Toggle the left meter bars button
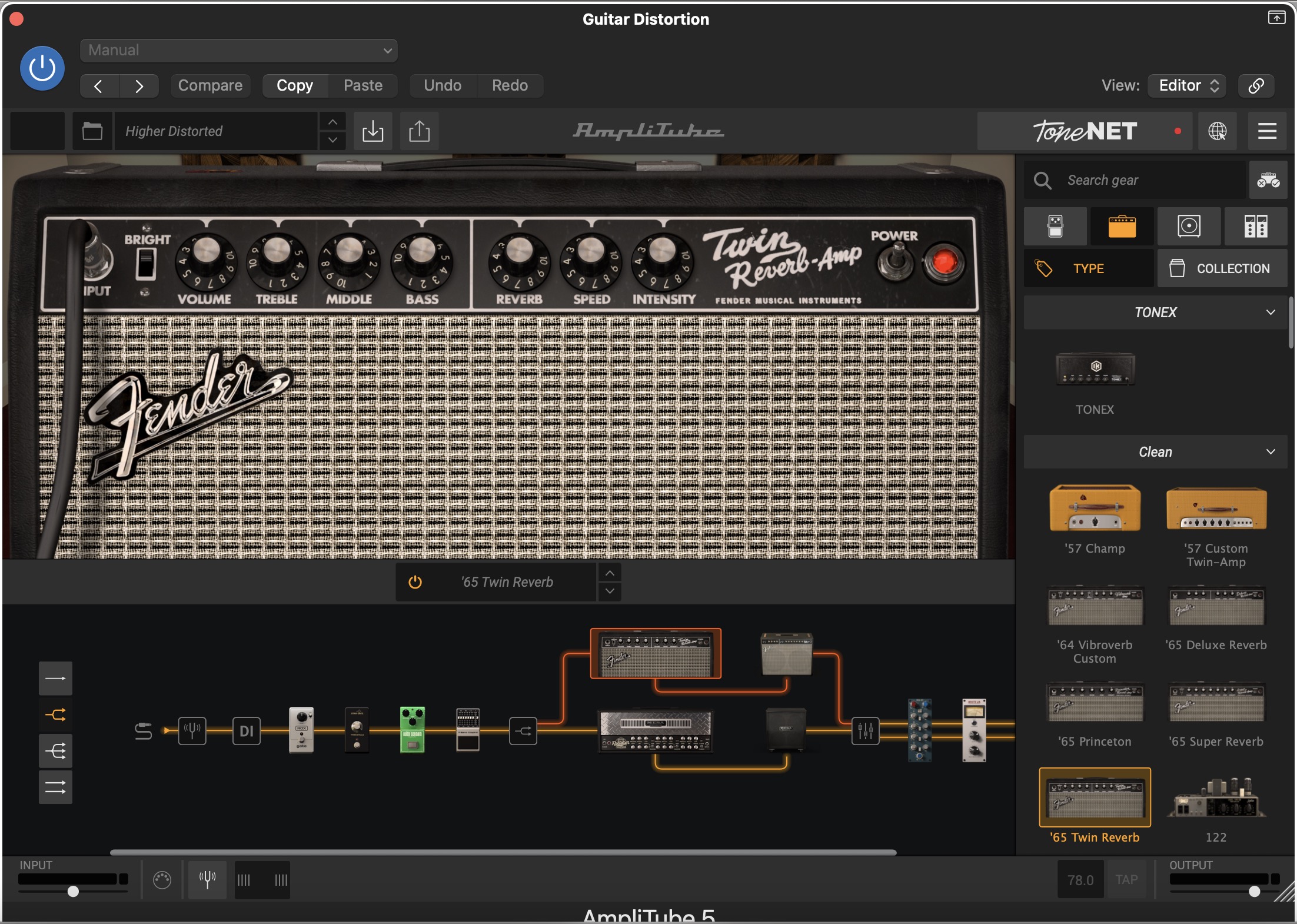Viewport: 1297px width, 924px height. pos(244,880)
